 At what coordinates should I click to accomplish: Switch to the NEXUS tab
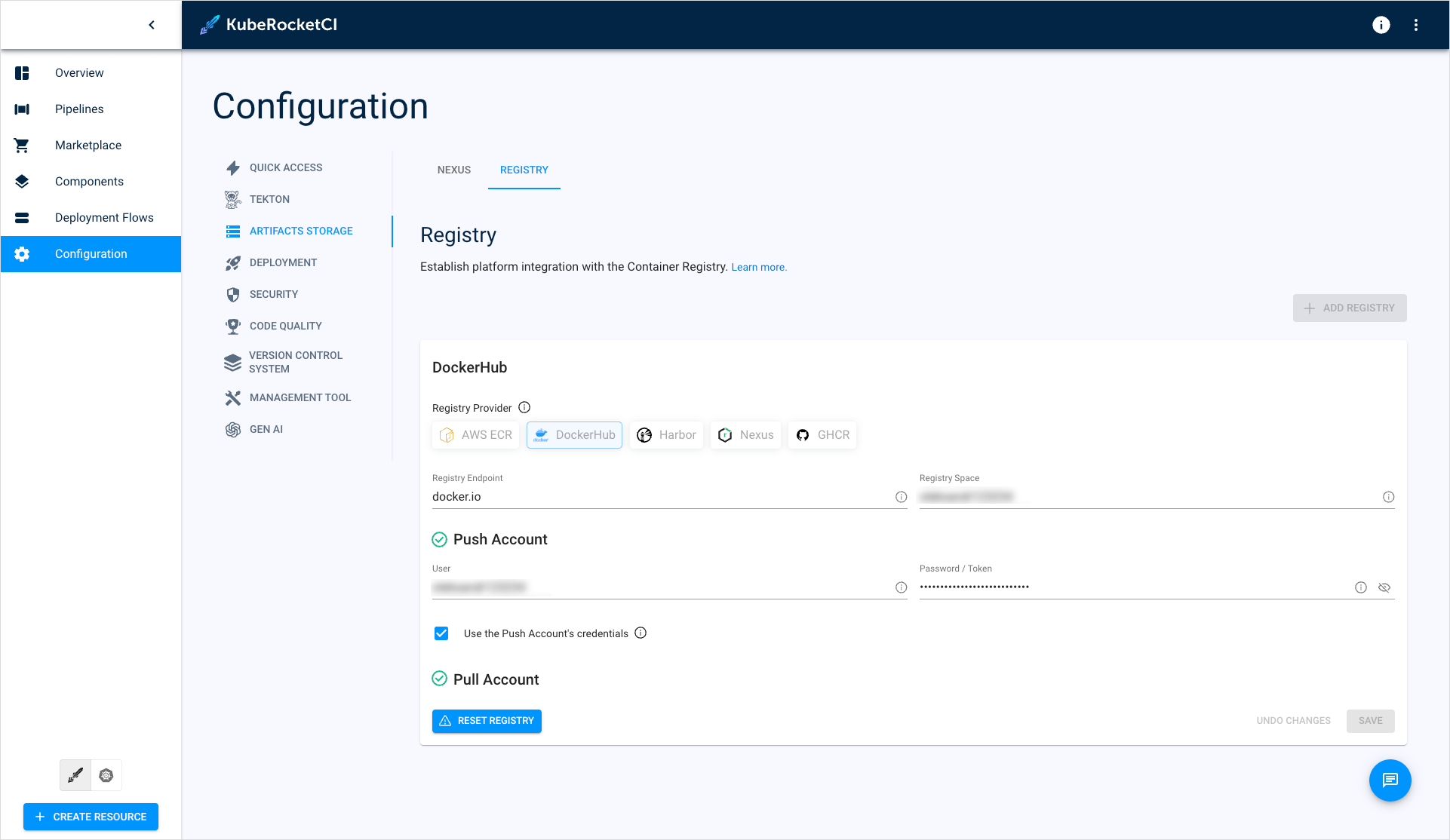pyautogui.click(x=453, y=170)
